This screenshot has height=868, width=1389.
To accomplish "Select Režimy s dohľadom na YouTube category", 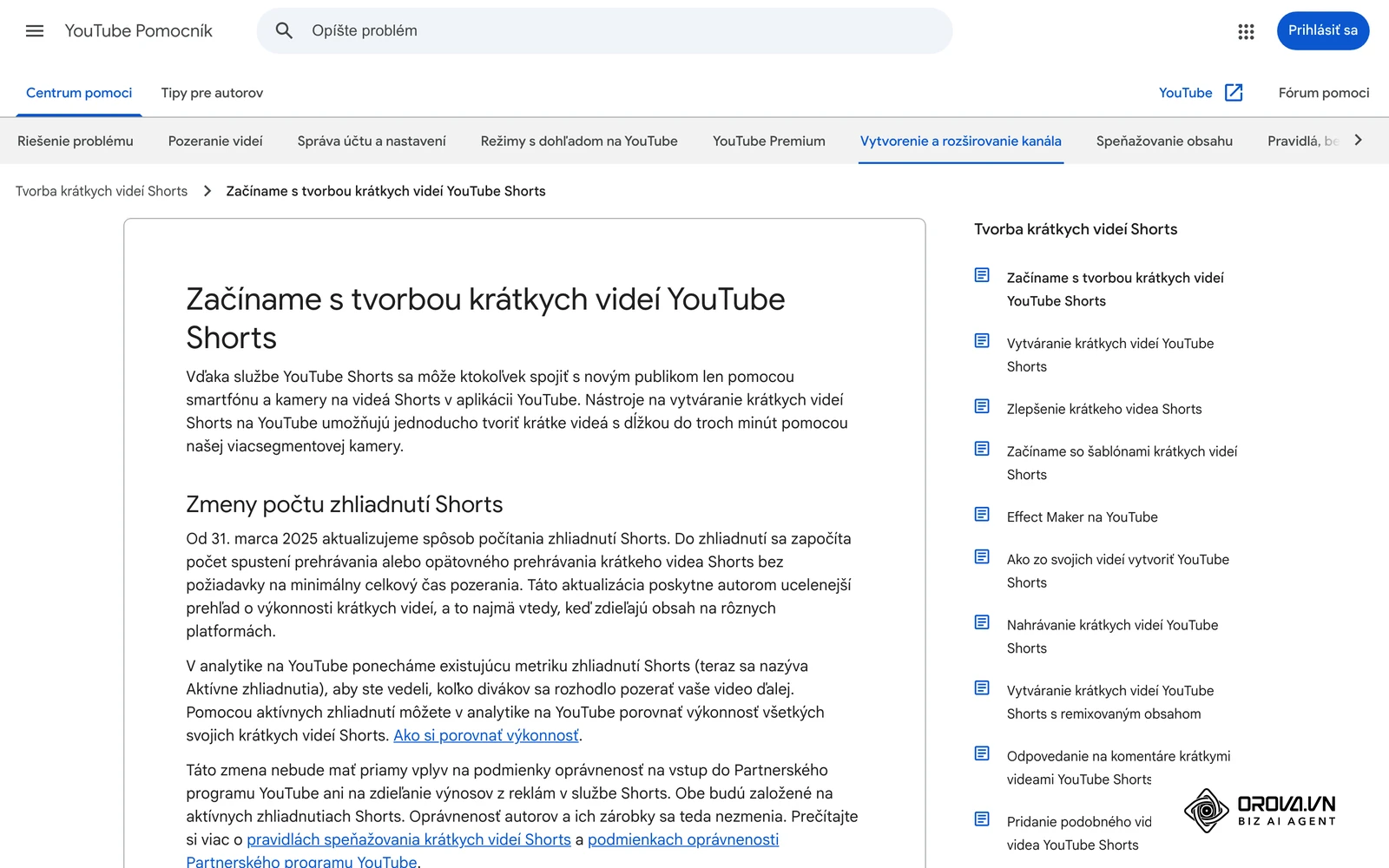I will point(579,141).
